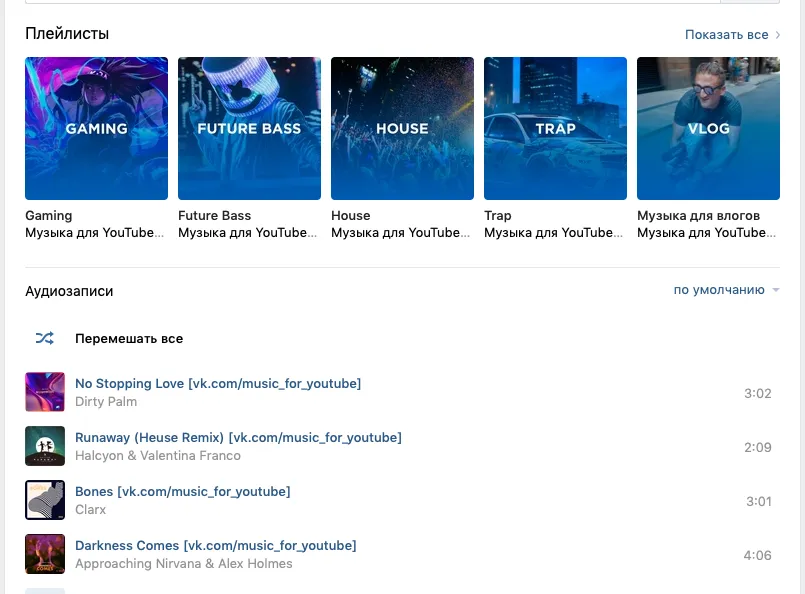Click the shuffle icon beside Перемешать все
The image size is (805, 594).
[45, 338]
